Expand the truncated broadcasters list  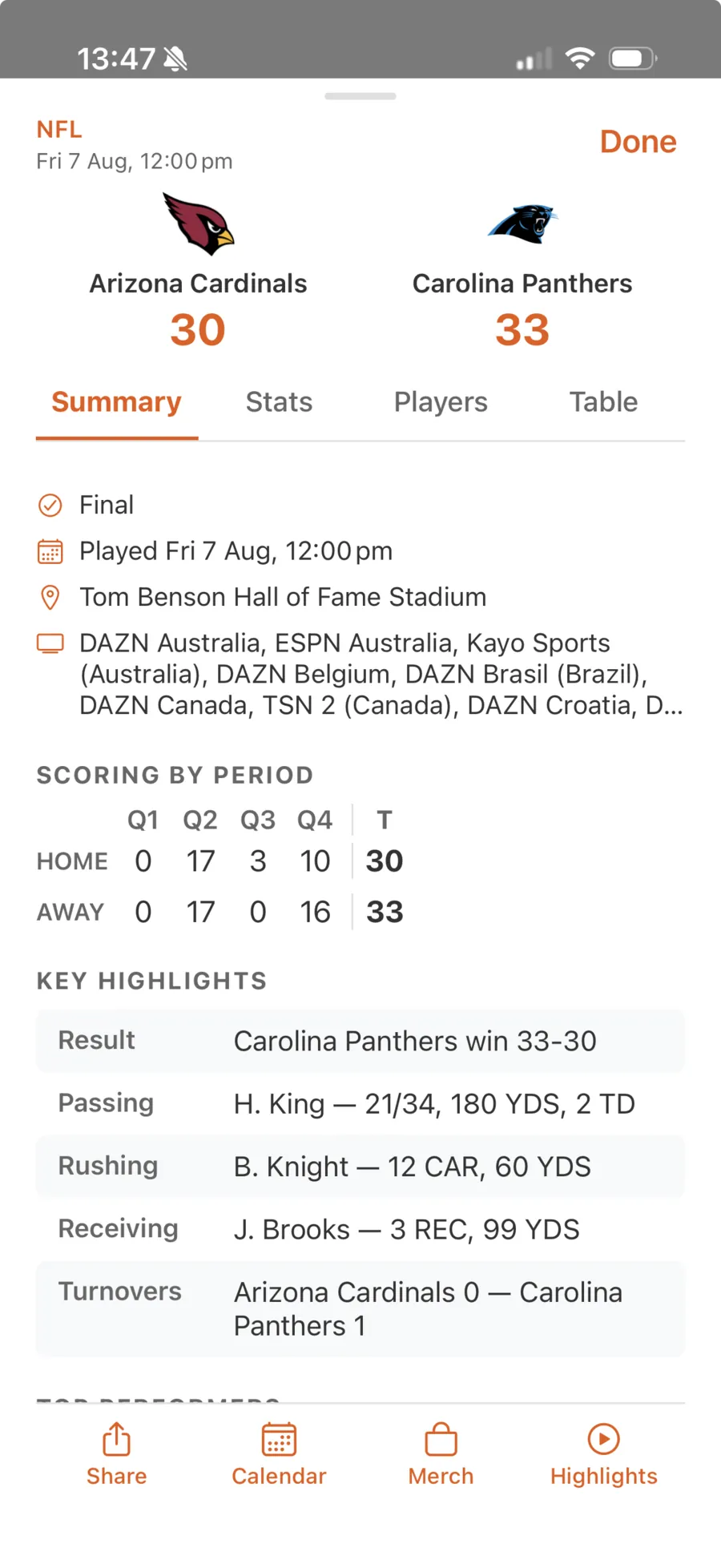tap(381, 674)
